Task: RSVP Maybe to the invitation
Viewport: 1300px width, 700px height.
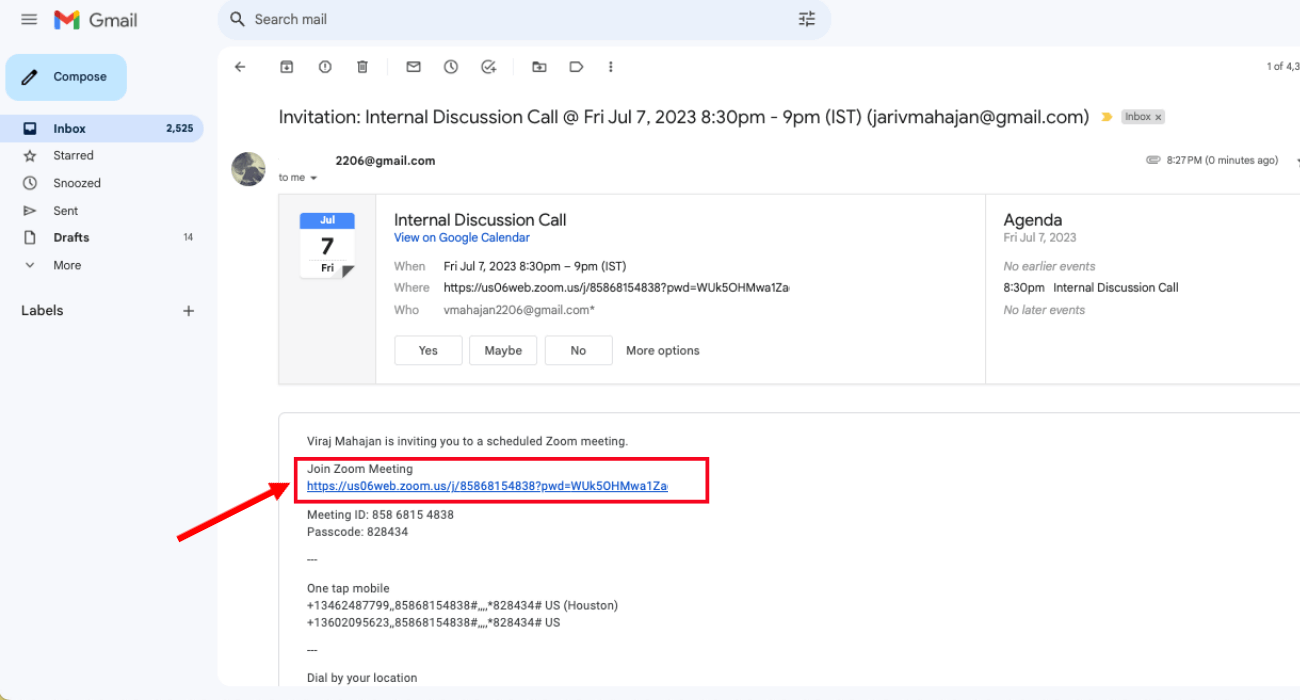Action: tap(503, 351)
